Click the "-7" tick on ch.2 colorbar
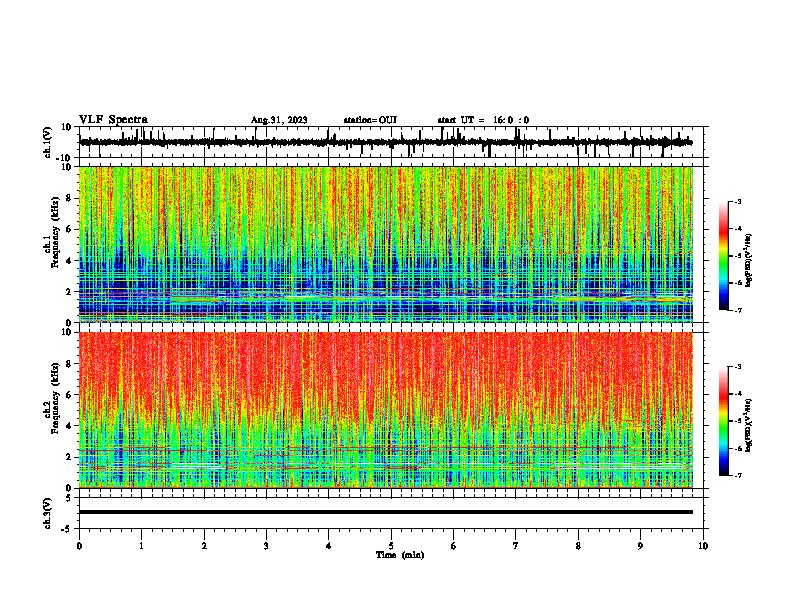792x612 pixels. point(737,475)
